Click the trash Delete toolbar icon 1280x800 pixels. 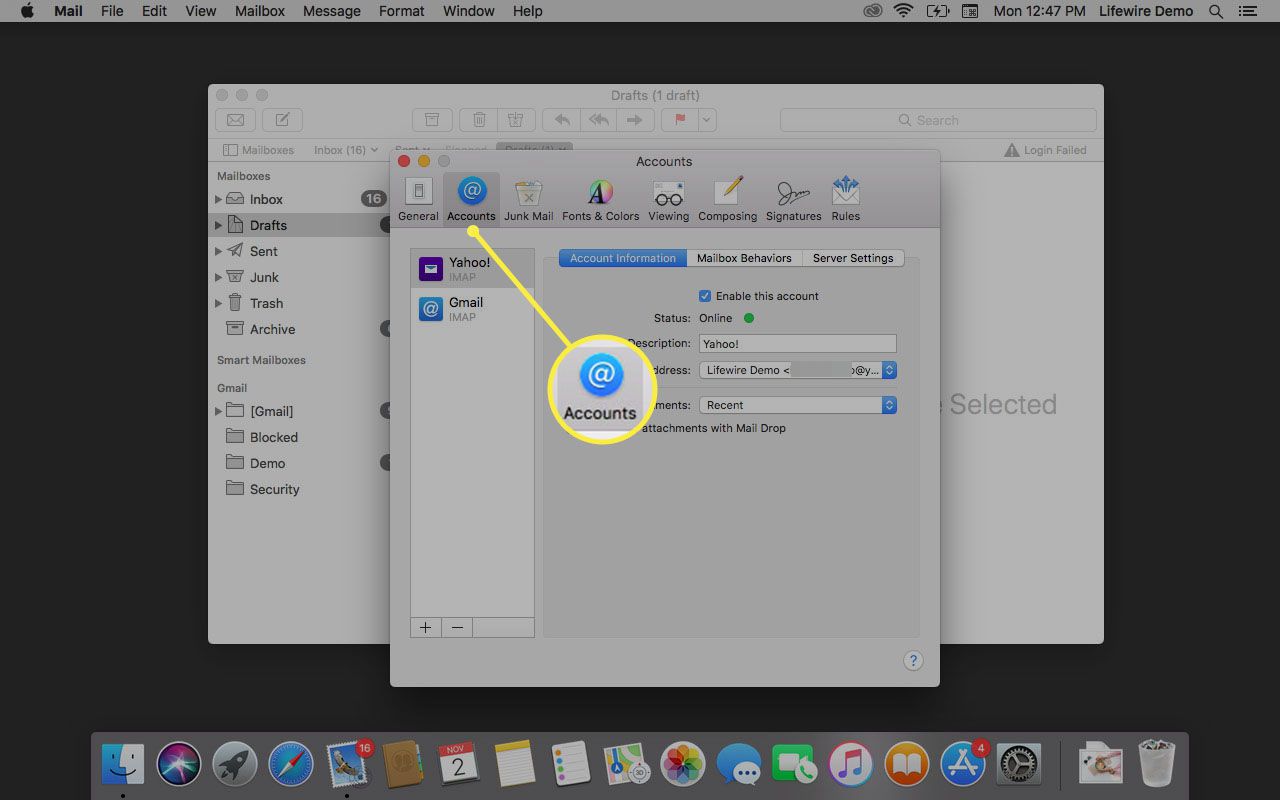pyautogui.click(x=479, y=120)
